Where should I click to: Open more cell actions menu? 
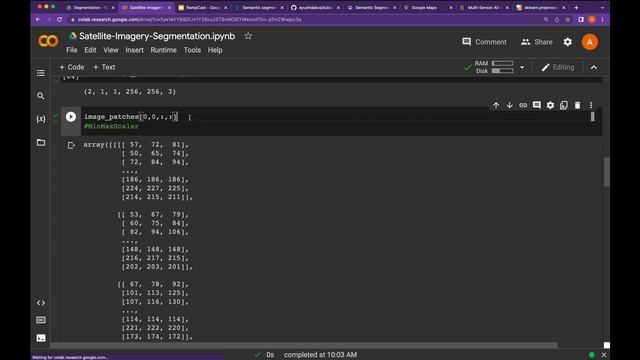click(x=591, y=105)
